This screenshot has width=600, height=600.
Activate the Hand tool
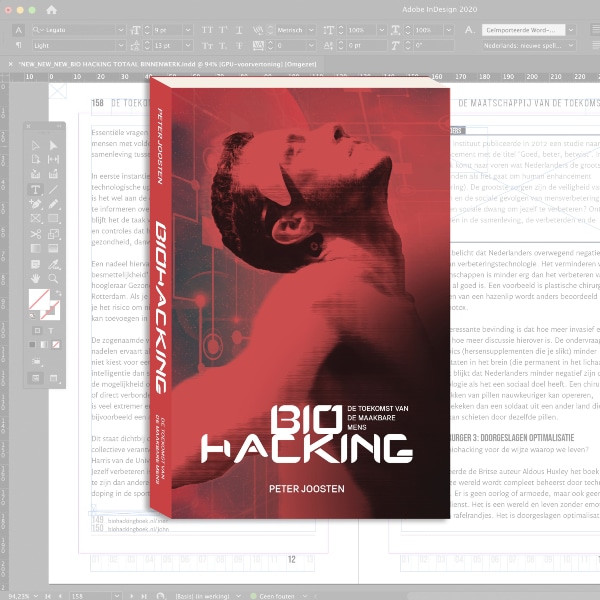(x=36, y=279)
